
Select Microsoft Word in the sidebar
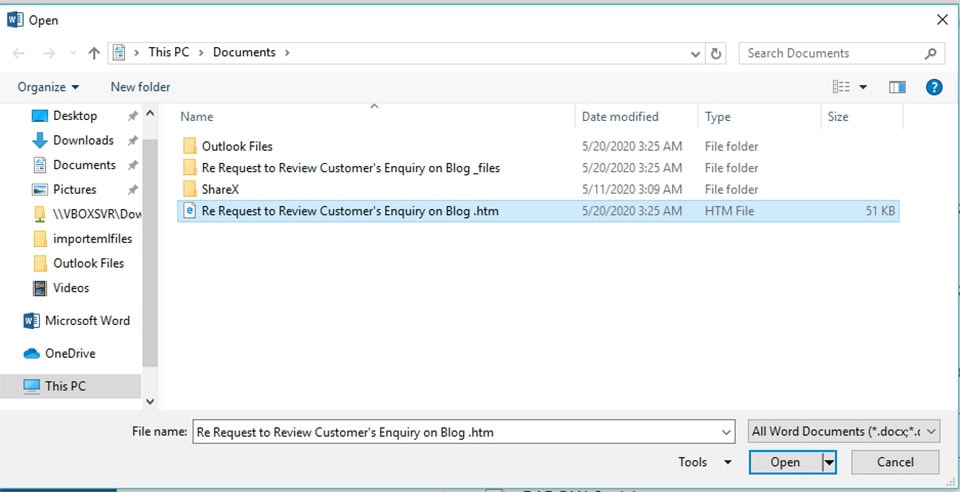pyautogui.click(x=77, y=321)
